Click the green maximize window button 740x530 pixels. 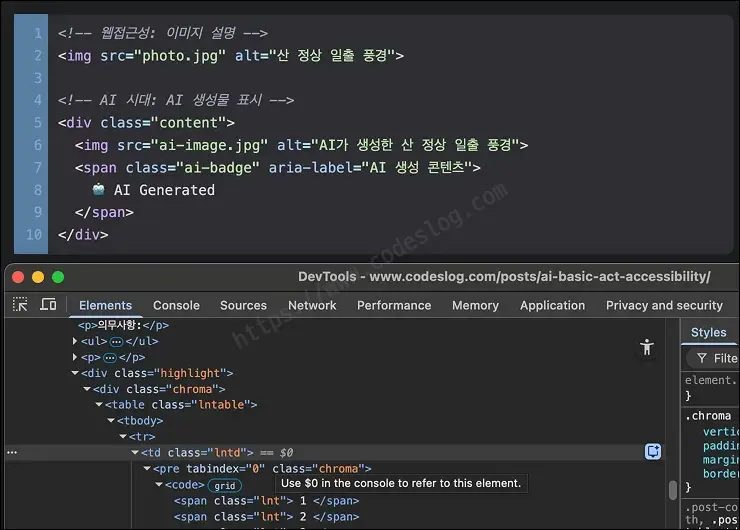[58, 277]
